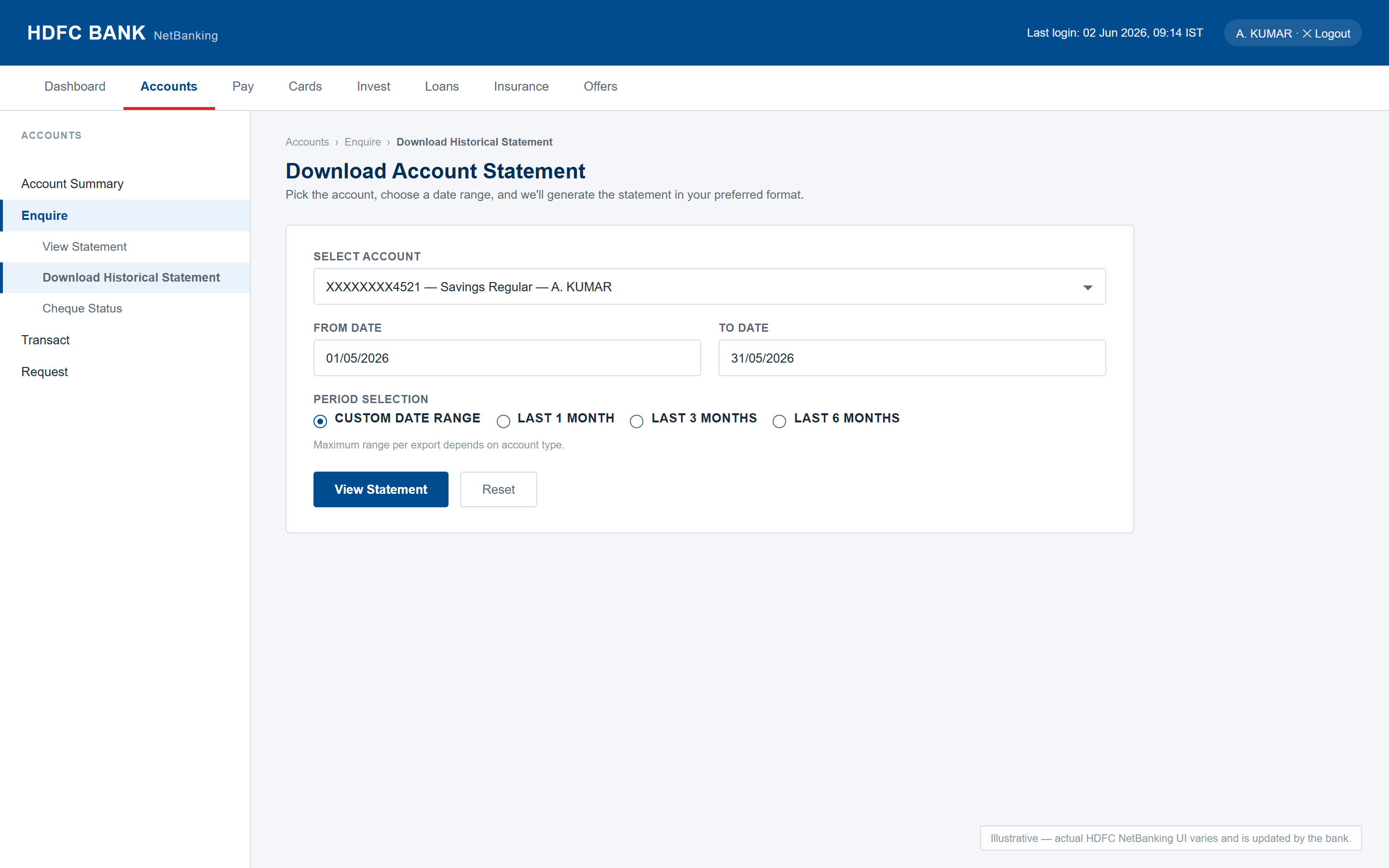This screenshot has width=1389, height=868.
Task: Open the Pay tab
Action: click(243, 87)
